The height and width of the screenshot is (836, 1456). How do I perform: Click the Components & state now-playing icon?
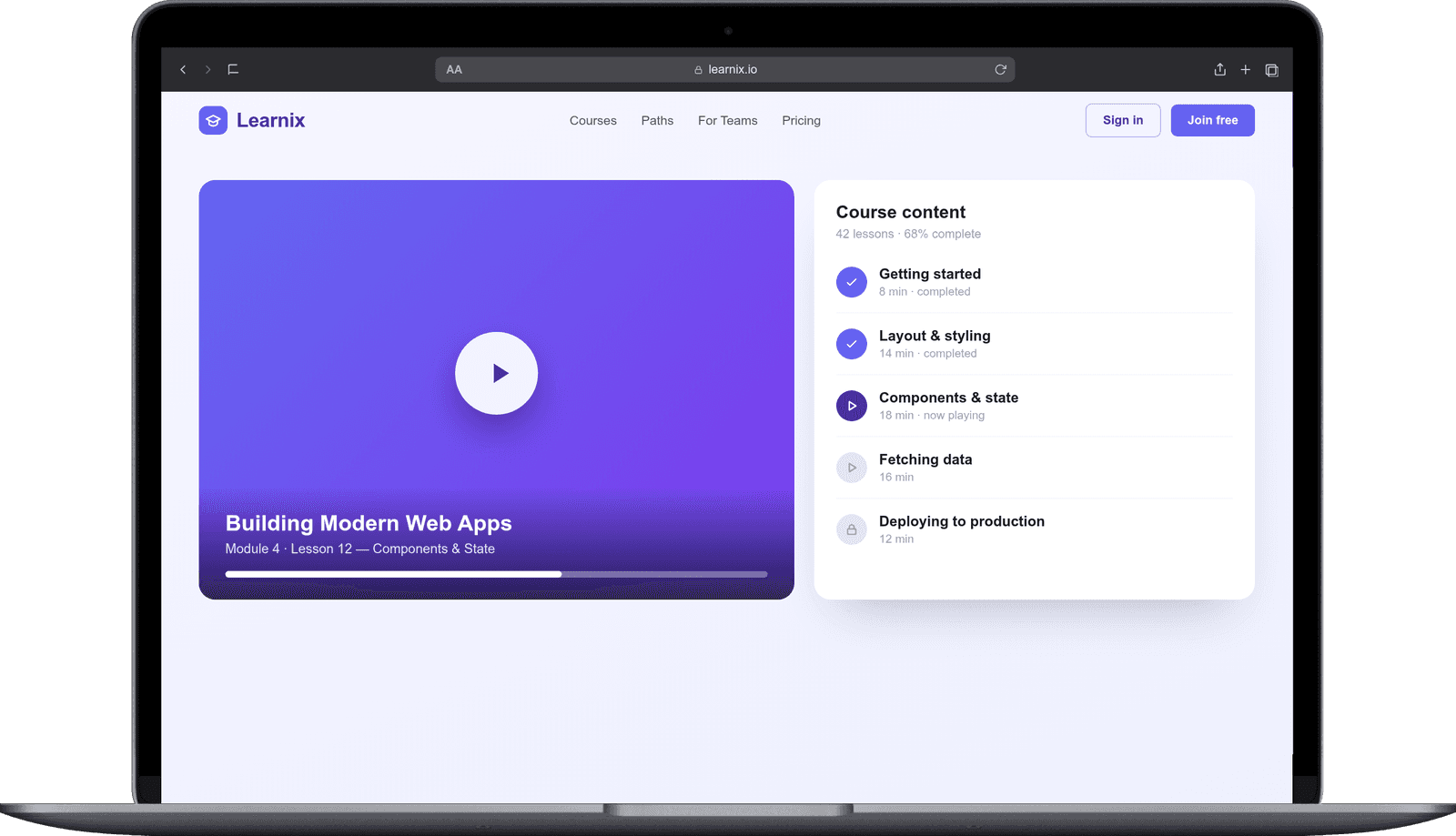tap(852, 406)
